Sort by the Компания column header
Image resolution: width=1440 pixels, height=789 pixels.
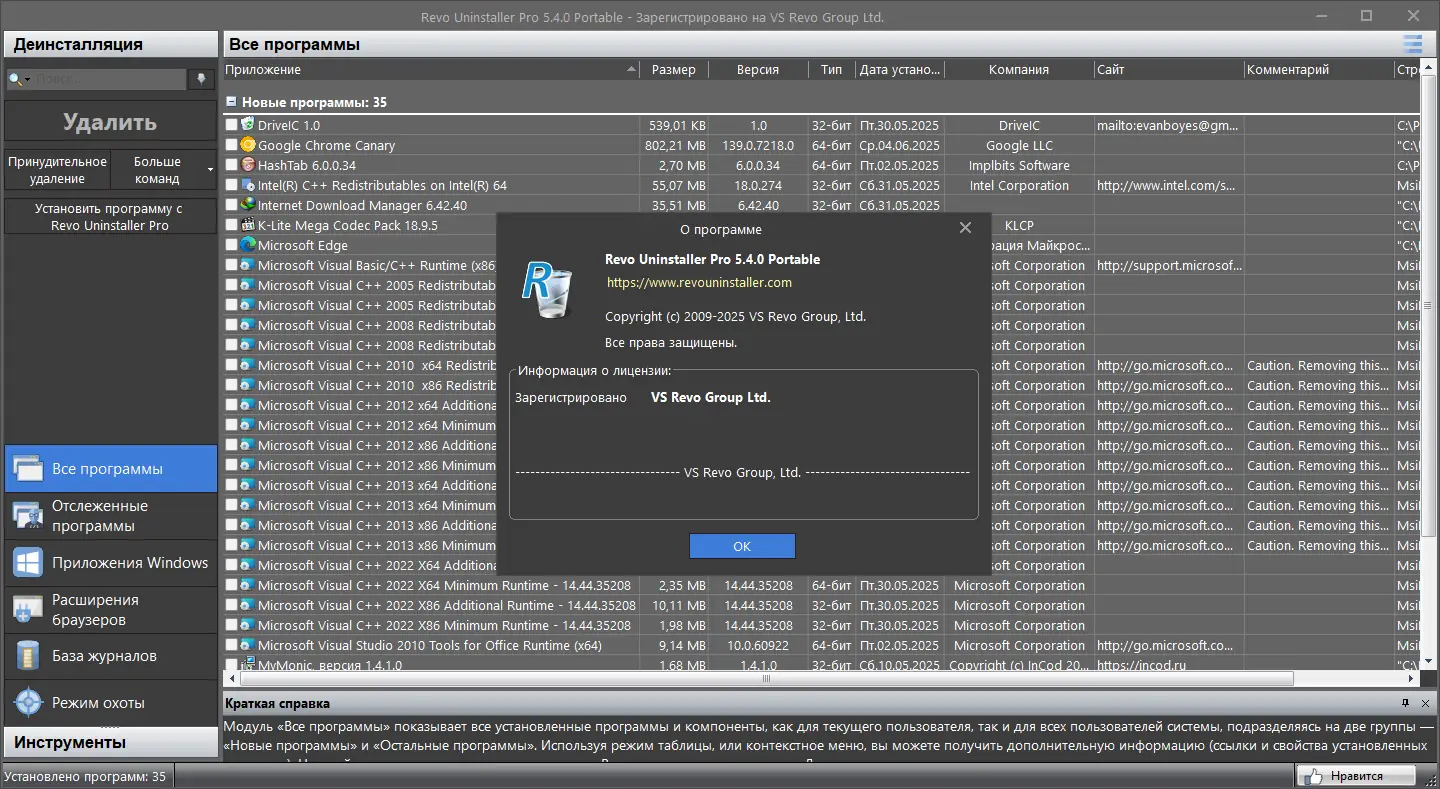[1019, 70]
